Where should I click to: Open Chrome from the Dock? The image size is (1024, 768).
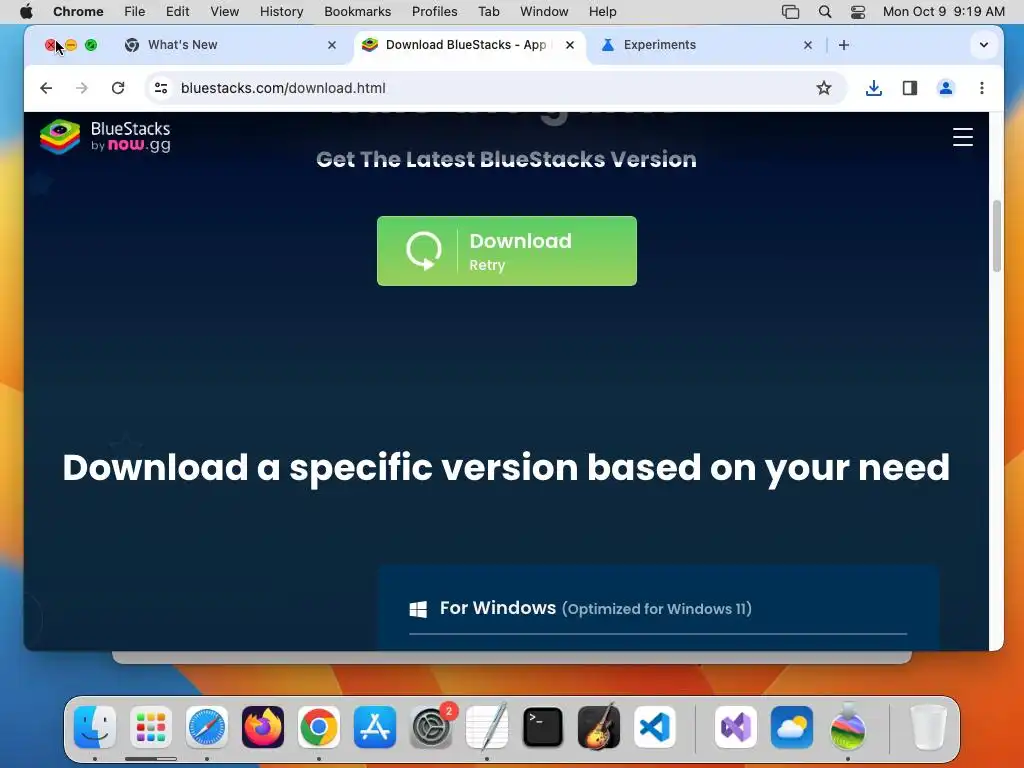click(319, 727)
